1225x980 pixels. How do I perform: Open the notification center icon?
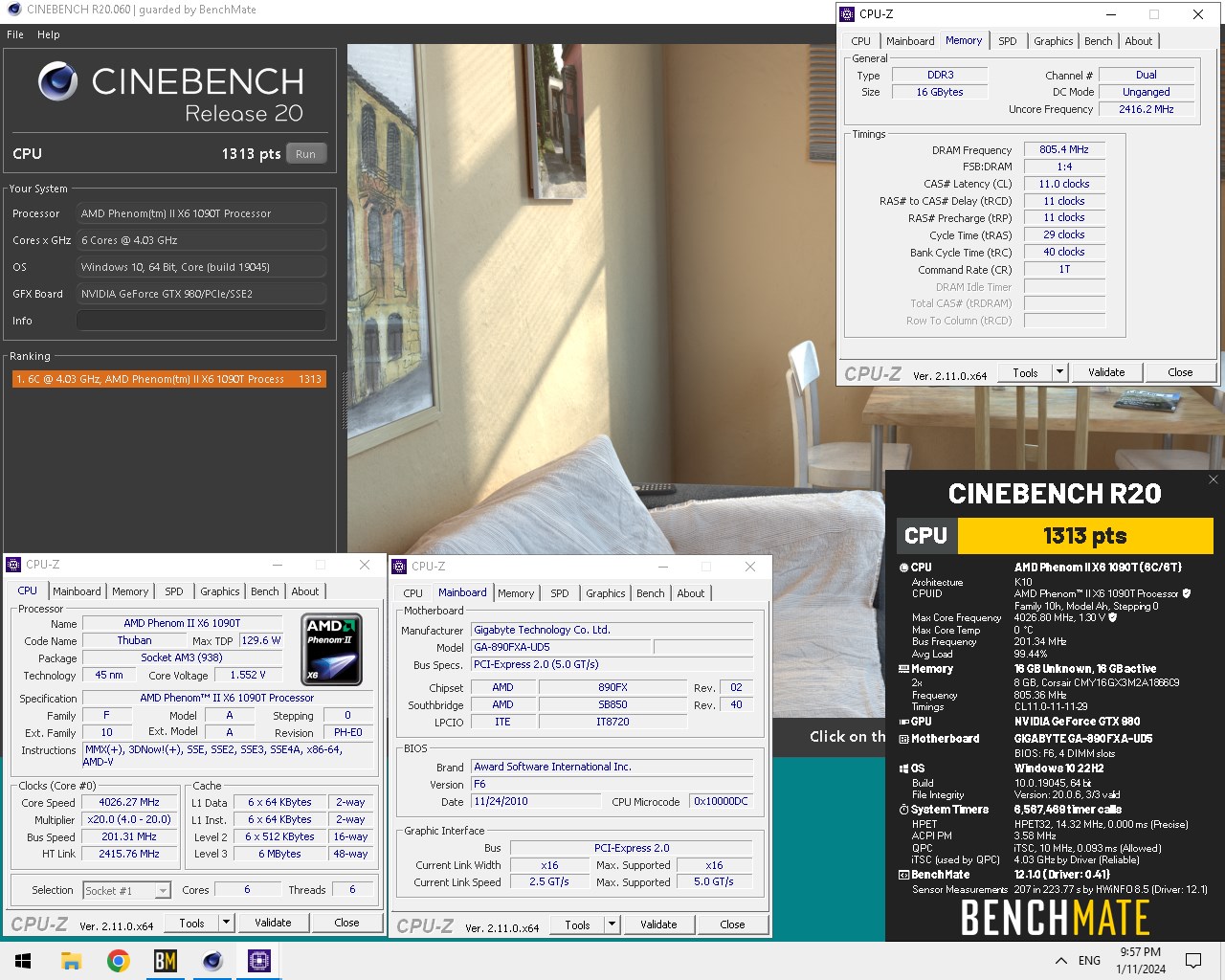(x=1193, y=961)
